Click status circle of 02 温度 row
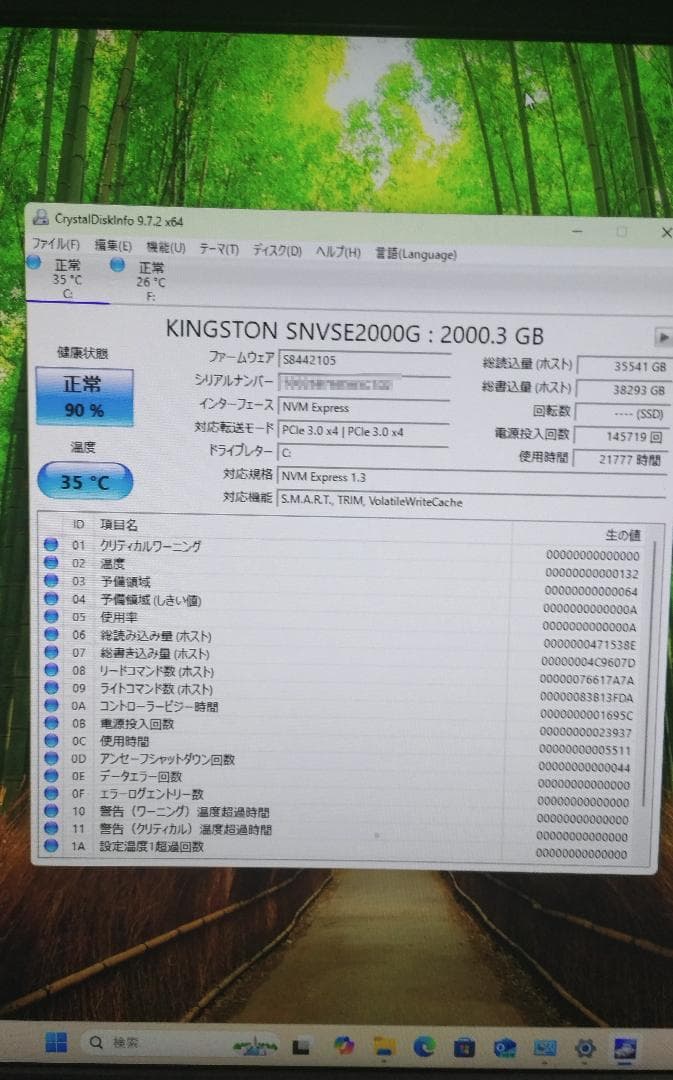The height and width of the screenshot is (1080, 673). pos(50,562)
